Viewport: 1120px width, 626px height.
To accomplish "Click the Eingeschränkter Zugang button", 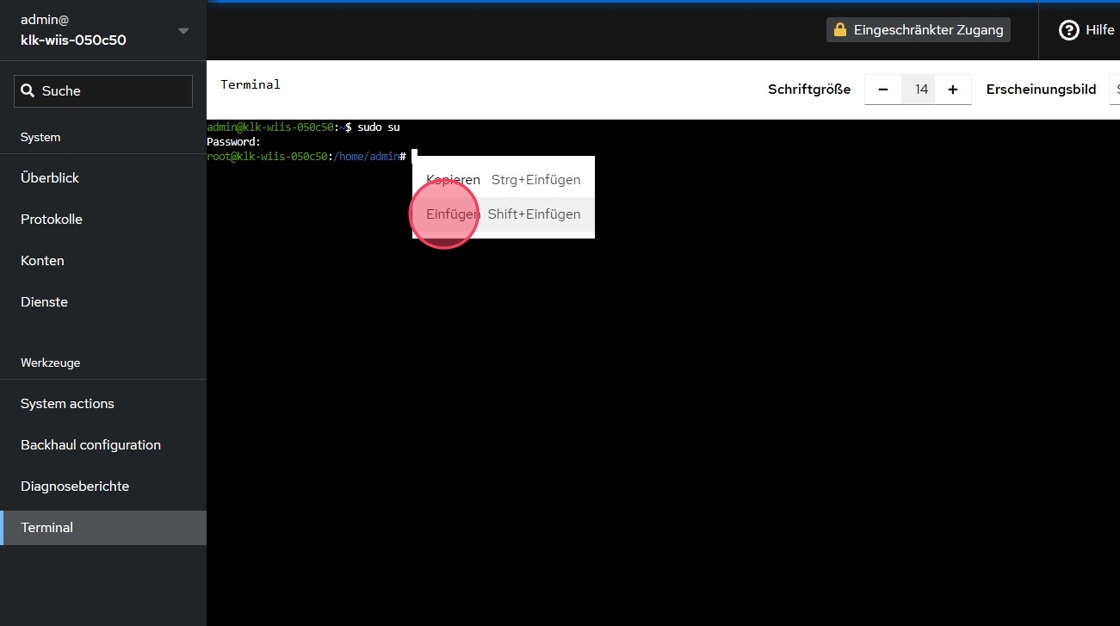I will pyautogui.click(x=918, y=30).
